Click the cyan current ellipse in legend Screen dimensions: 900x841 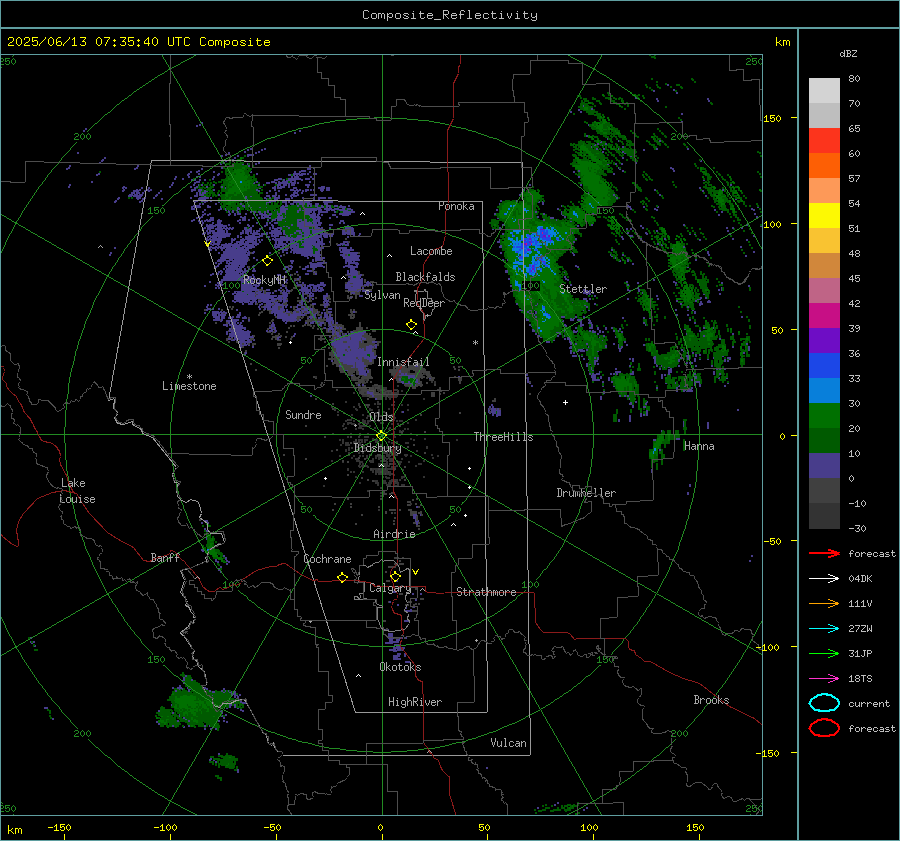click(824, 703)
